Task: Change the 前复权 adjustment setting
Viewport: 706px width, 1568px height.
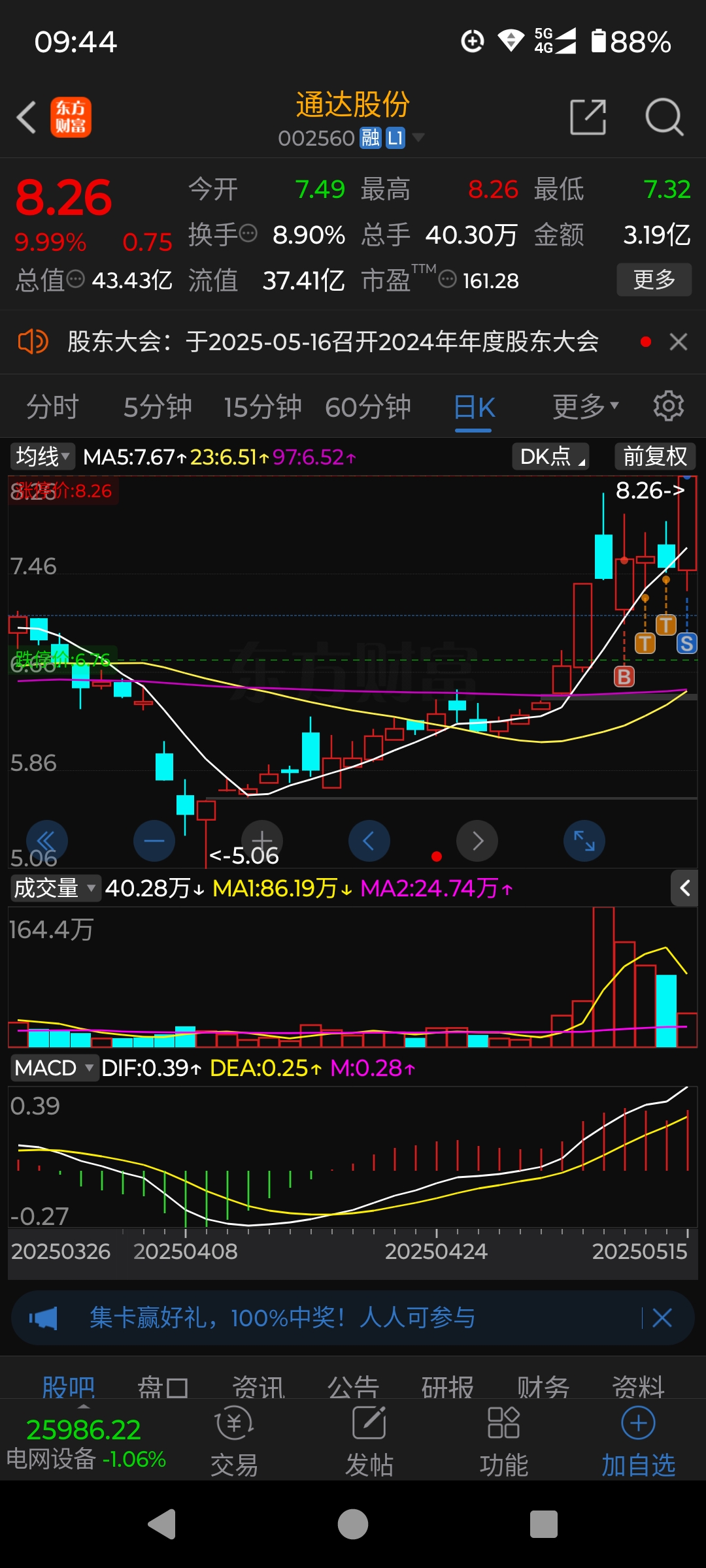Action: pos(655,456)
